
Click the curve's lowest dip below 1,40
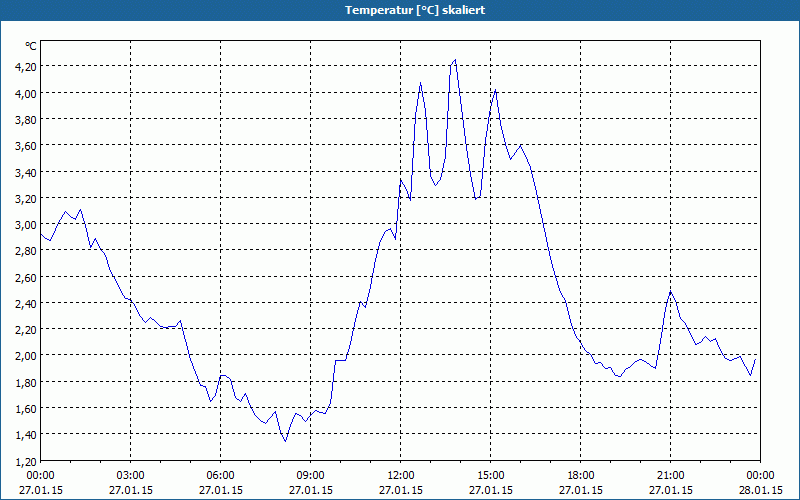(285, 440)
